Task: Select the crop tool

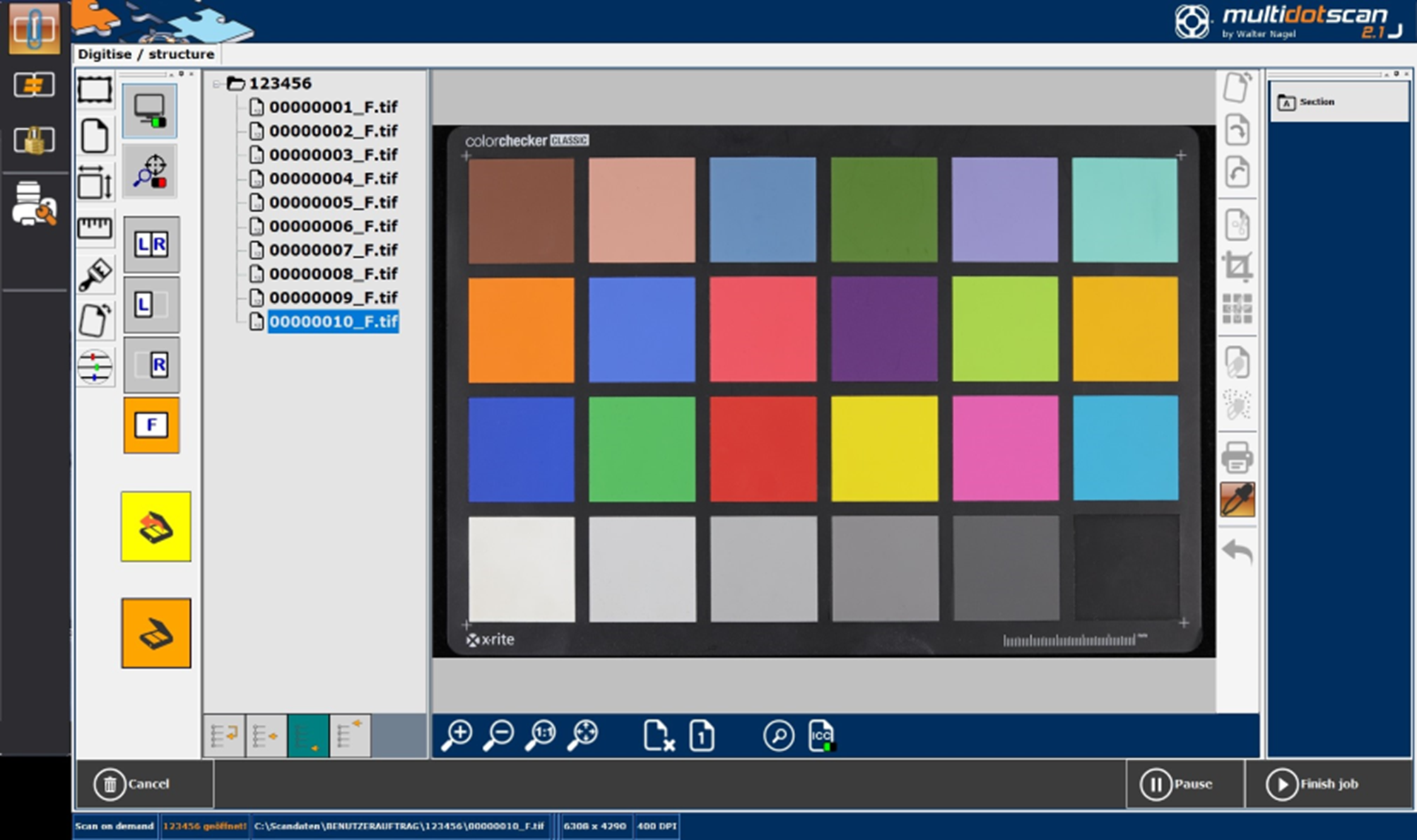Action: click(1237, 267)
